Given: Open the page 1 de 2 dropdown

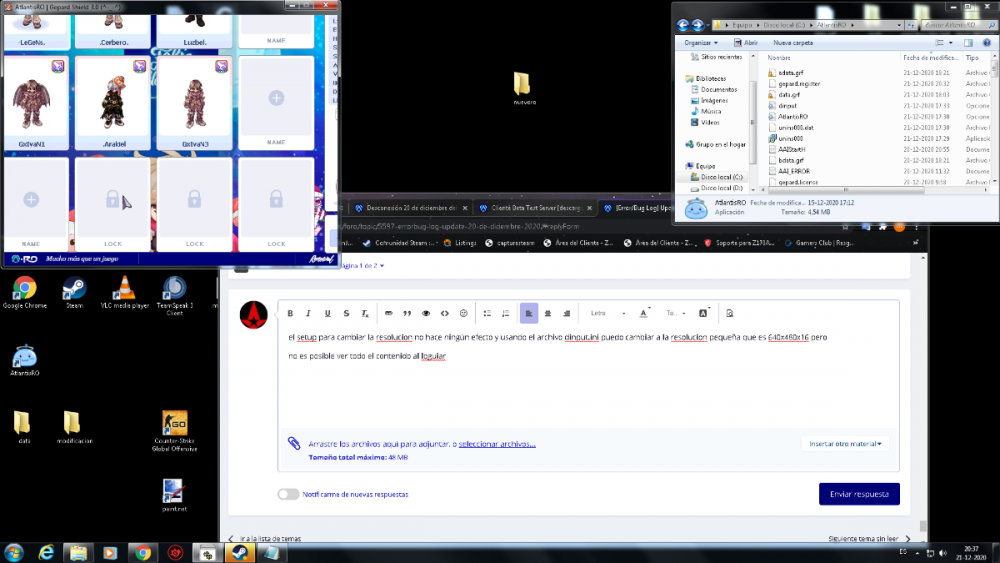Looking at the screenshot, I should [x=362, y=265].
